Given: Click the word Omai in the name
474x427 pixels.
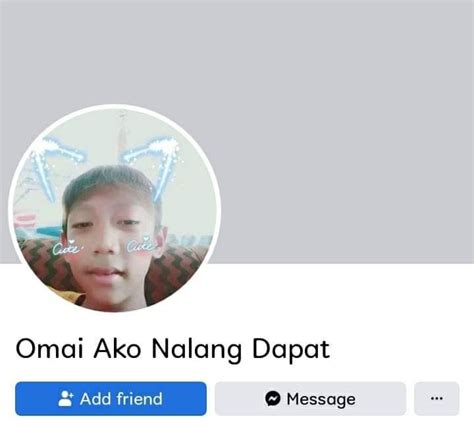Looking at the screenshot, I should coord(49,348).
